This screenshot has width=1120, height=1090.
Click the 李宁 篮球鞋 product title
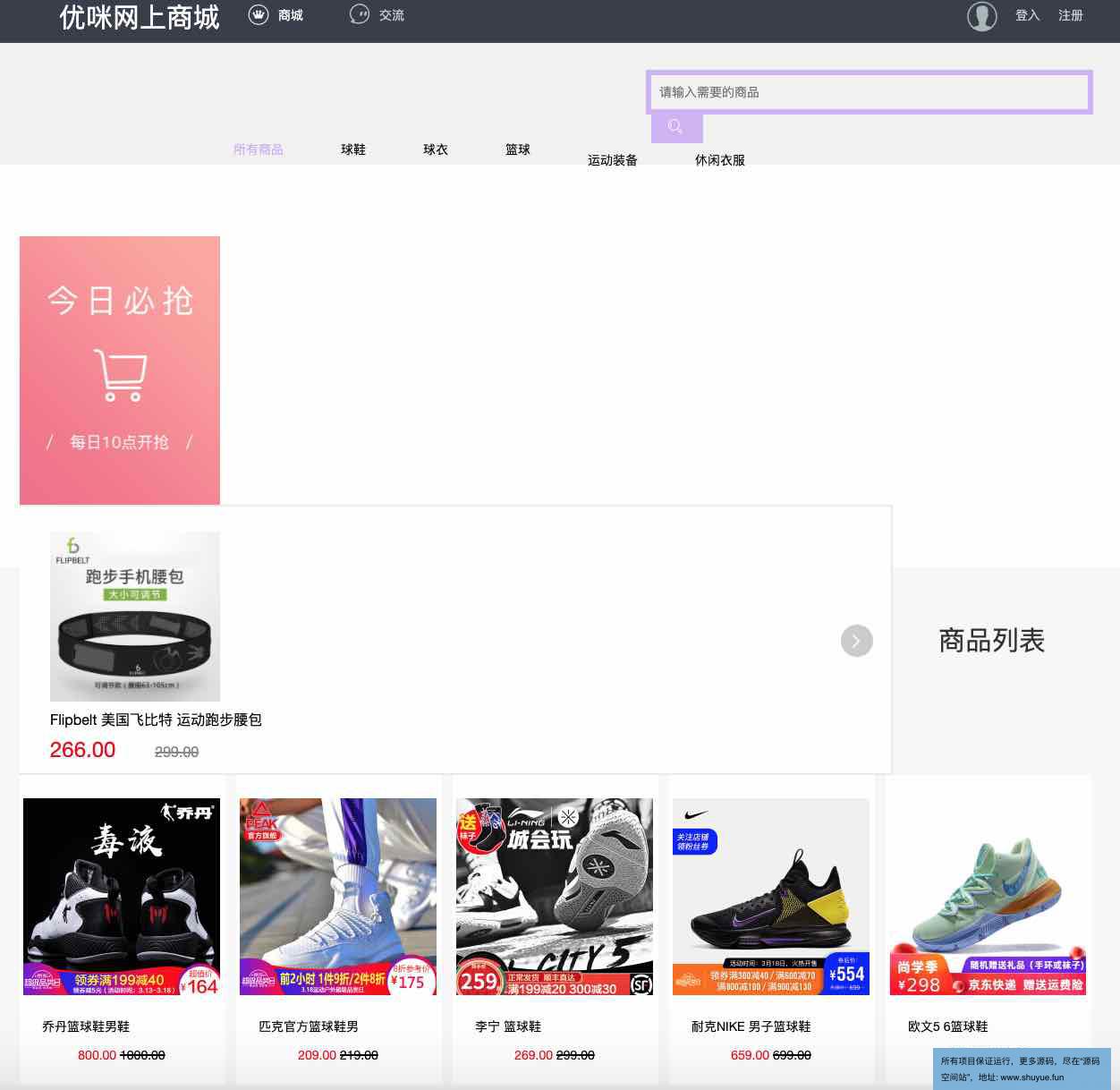[x=508, y=1026]
